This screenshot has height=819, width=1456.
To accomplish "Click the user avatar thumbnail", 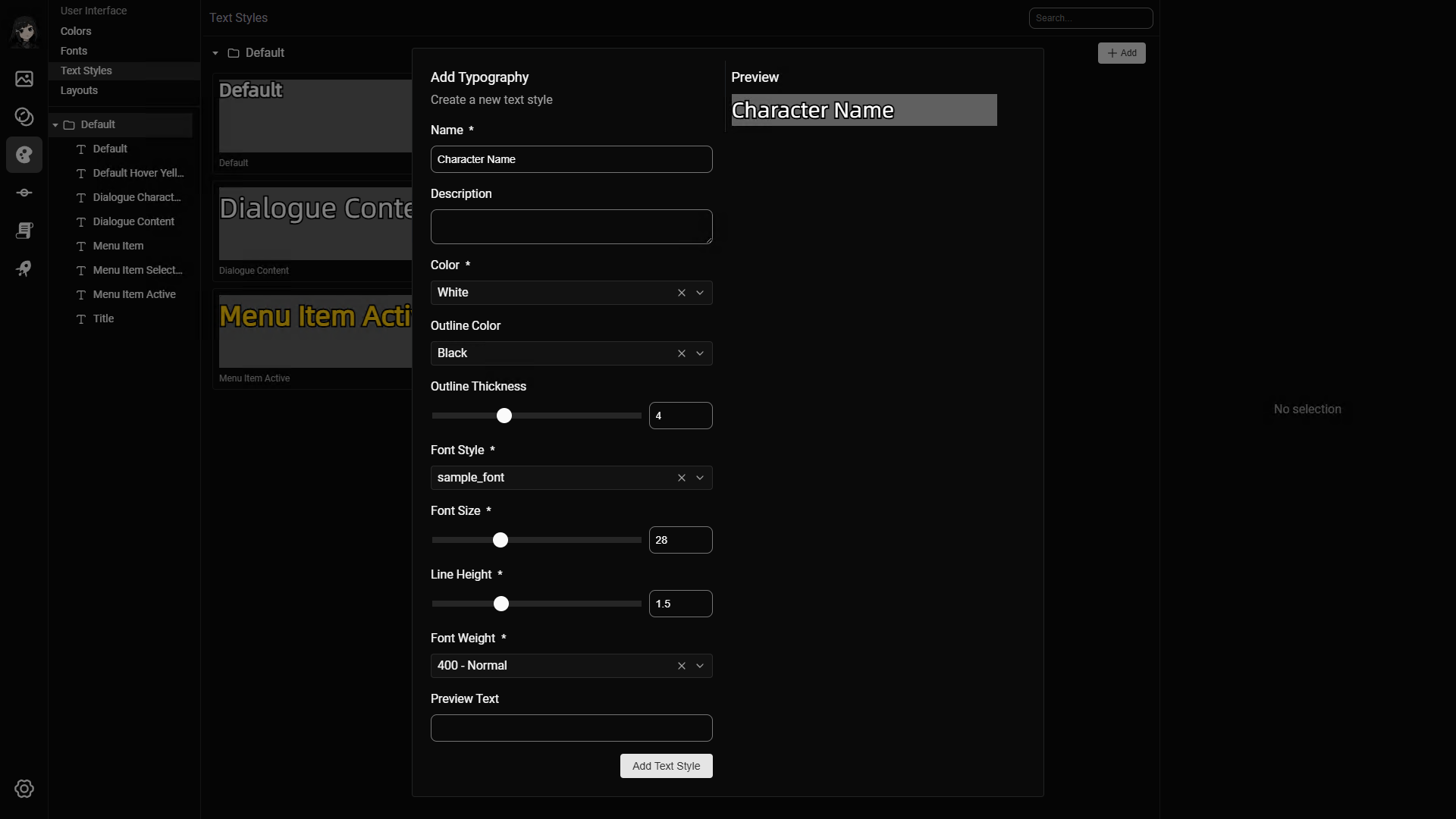I will point(24,33).
